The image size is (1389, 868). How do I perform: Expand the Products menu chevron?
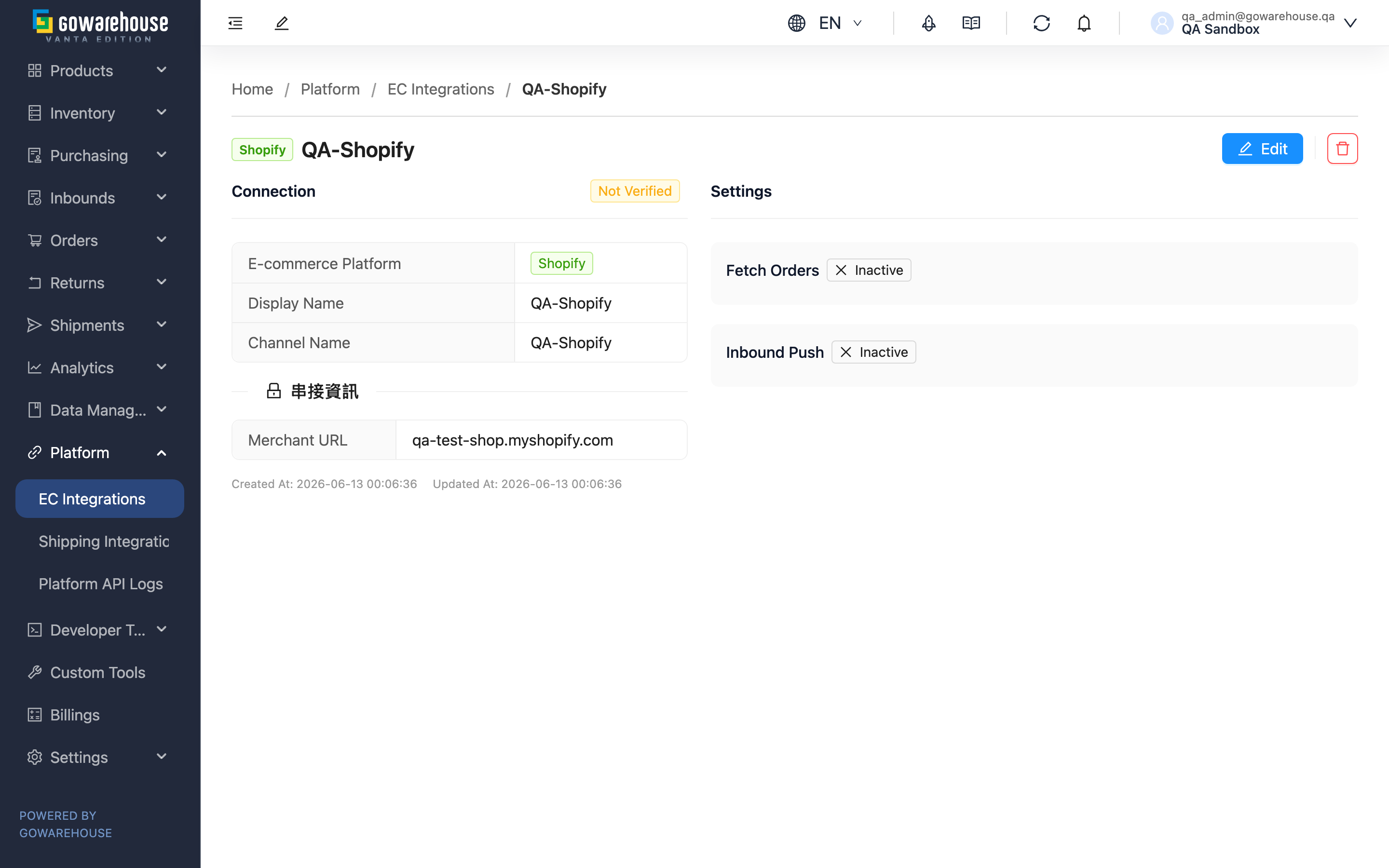click(161, 69)
